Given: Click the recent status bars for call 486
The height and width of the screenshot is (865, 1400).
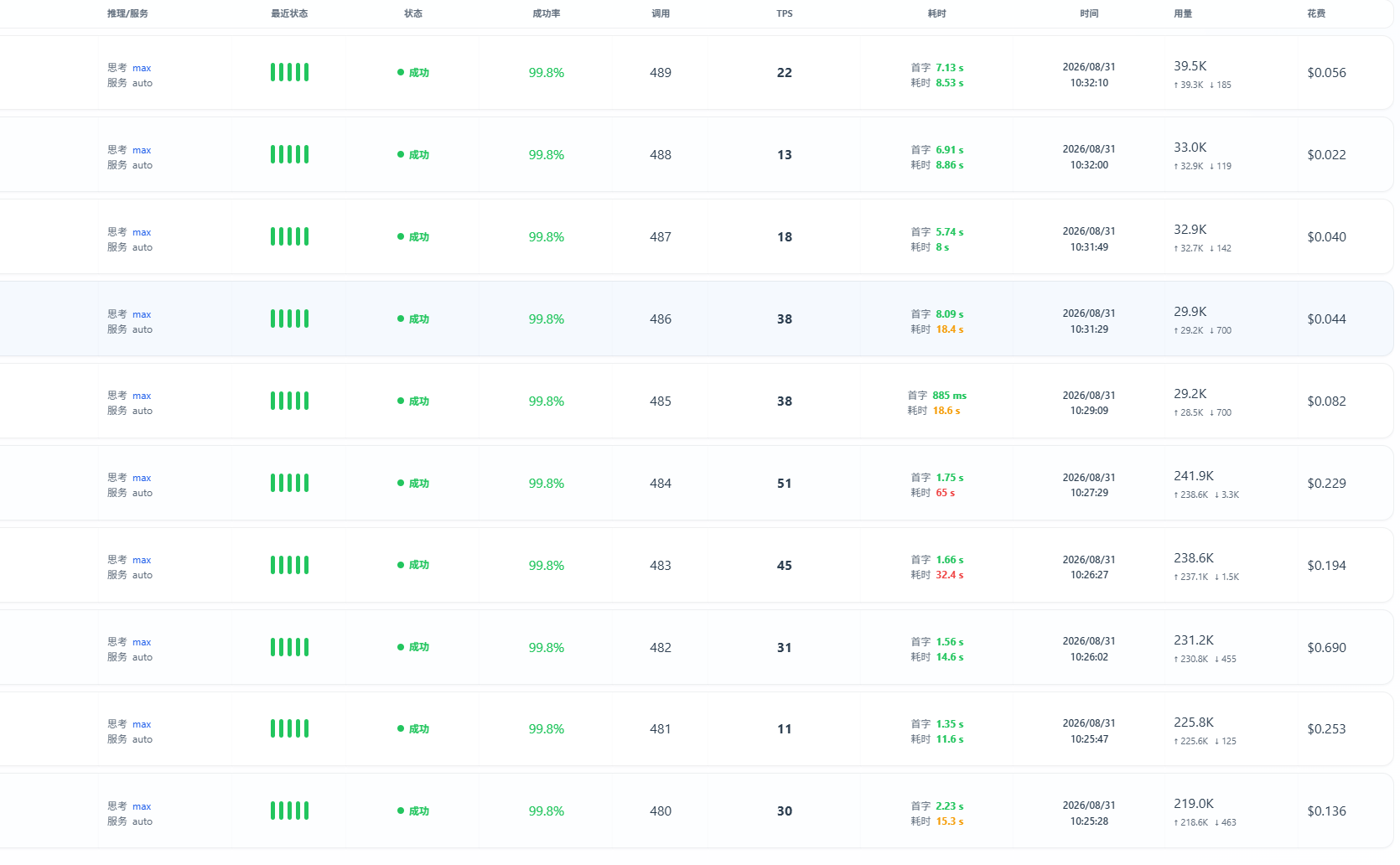Looking at the screenshot, I should pyautogui.click(x=289, y=319).
